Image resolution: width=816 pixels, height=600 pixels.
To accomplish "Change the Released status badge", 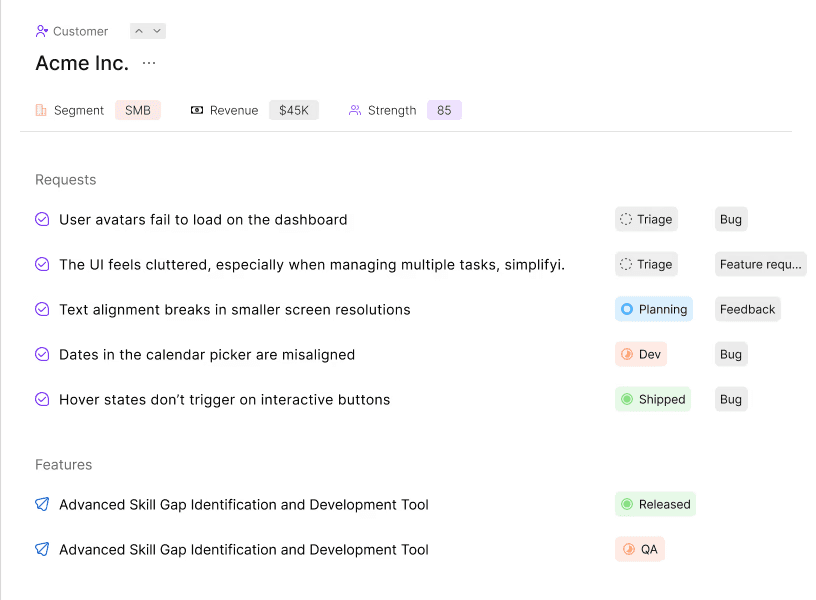I will [x=655, y=504].
